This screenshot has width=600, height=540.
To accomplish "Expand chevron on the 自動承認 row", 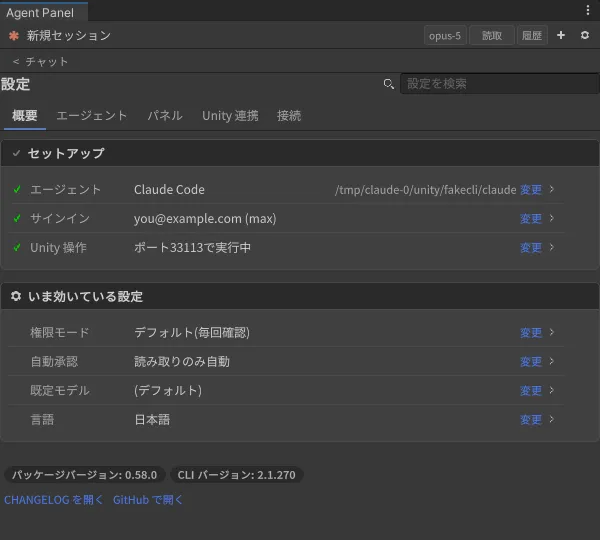I will pos(552,361).
